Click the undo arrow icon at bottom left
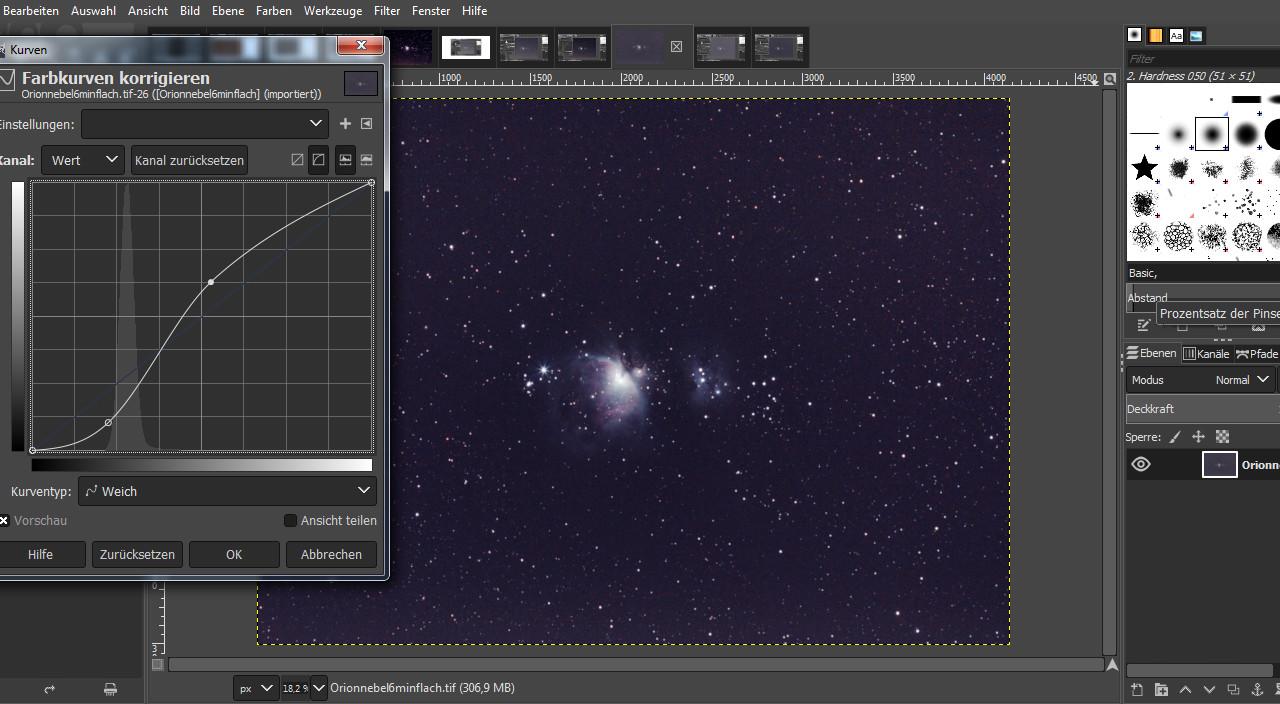This screenshot has width=1280, height=704. point(49,689)
